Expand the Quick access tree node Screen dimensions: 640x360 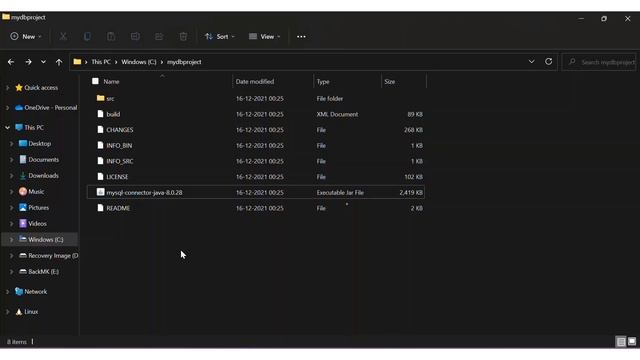coord(7,88)
